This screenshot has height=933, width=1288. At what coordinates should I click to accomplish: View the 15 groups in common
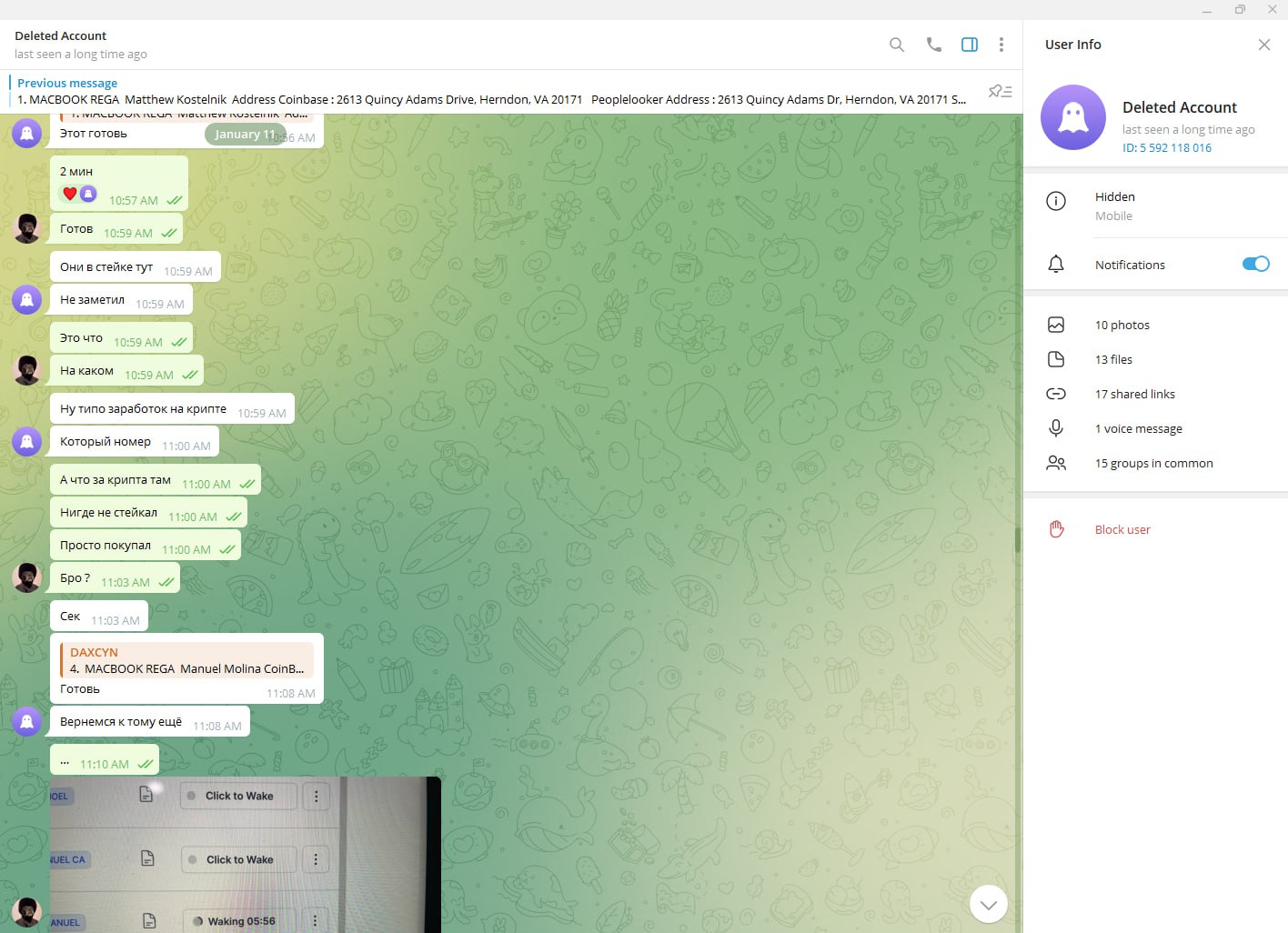tap(1155, 463)
